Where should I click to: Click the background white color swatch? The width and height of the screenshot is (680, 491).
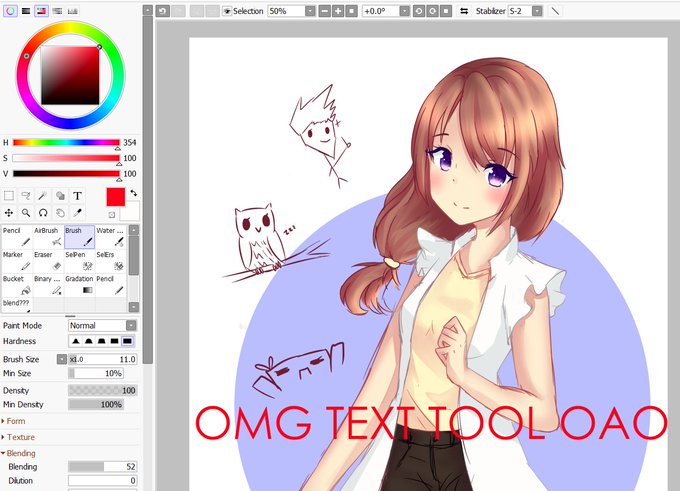[130, 211]
